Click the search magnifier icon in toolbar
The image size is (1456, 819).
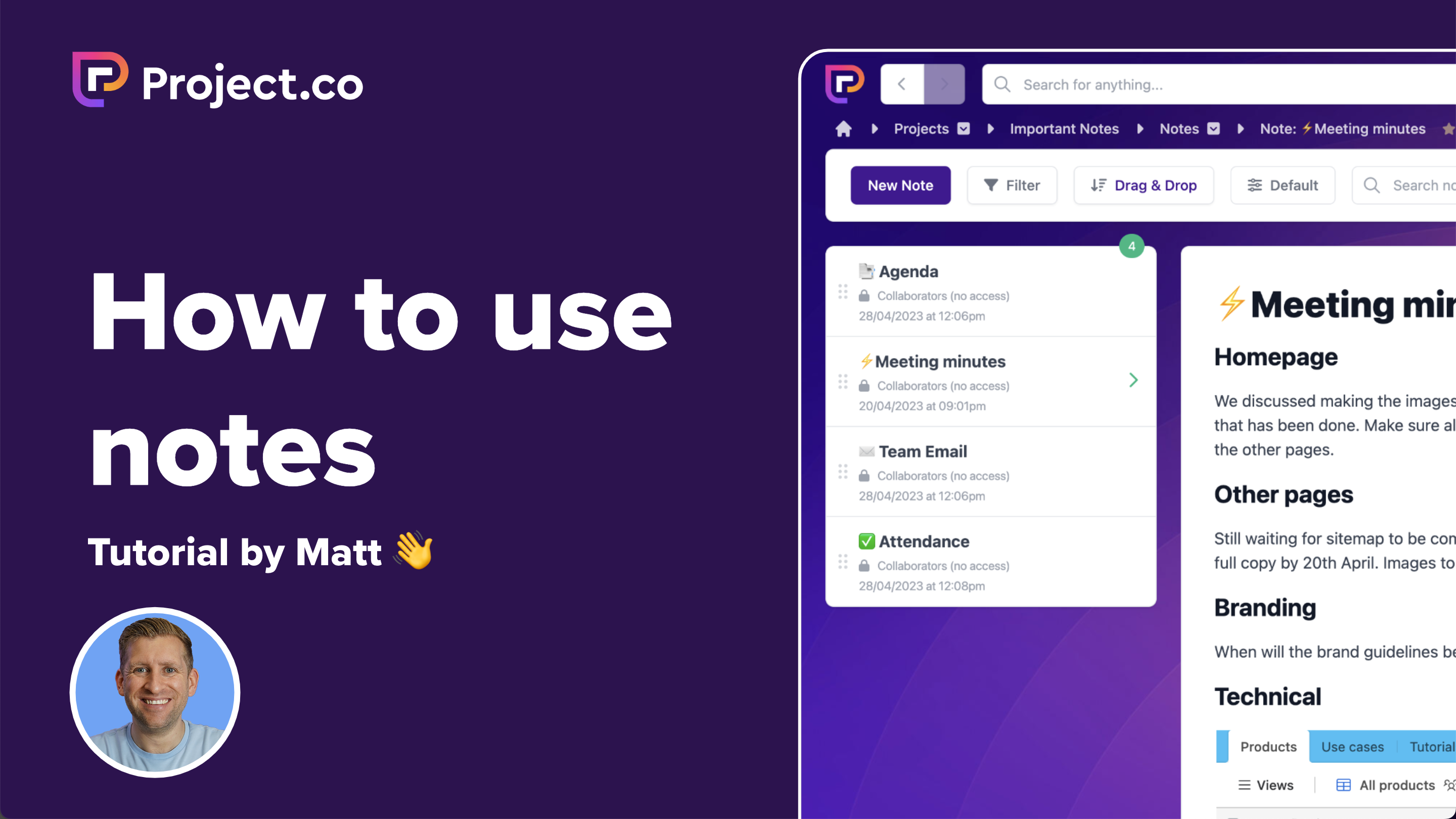tap(1371, 185)
